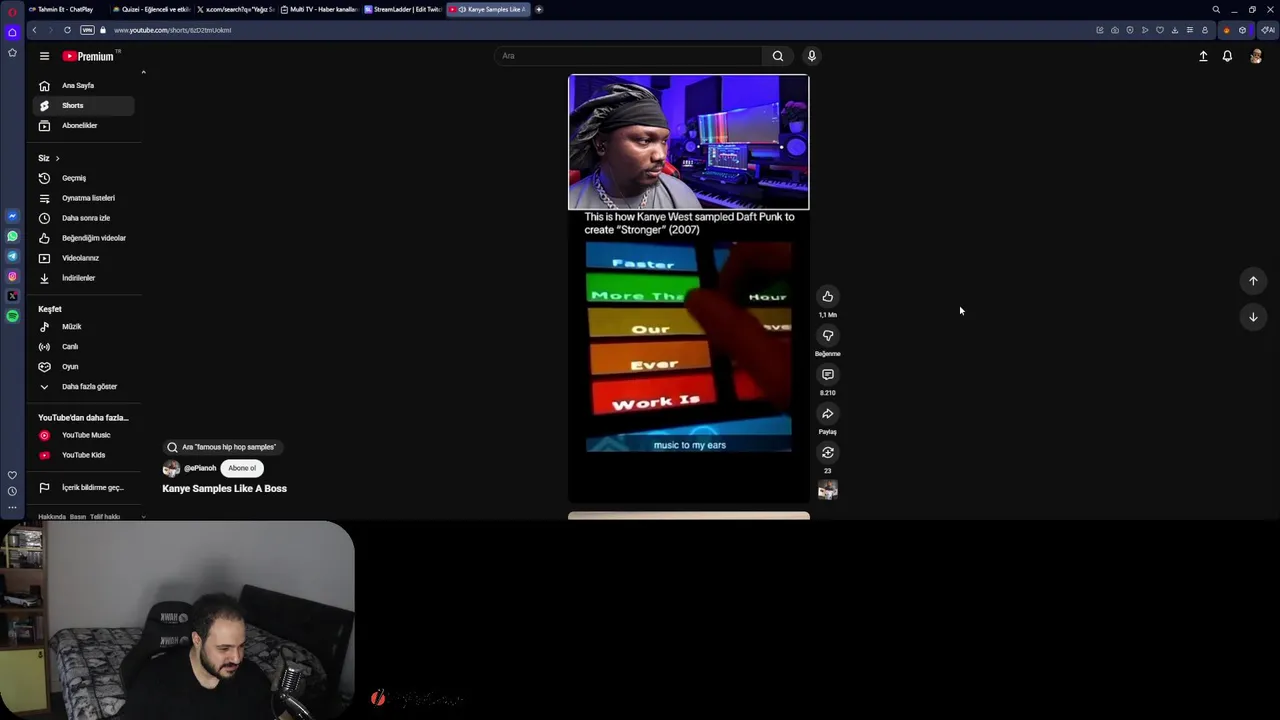Image resolution: width=1280 pixels, height=720 pixels.
Task: Open YouTube notifications bell
Action: click(x=1227, y=56)
